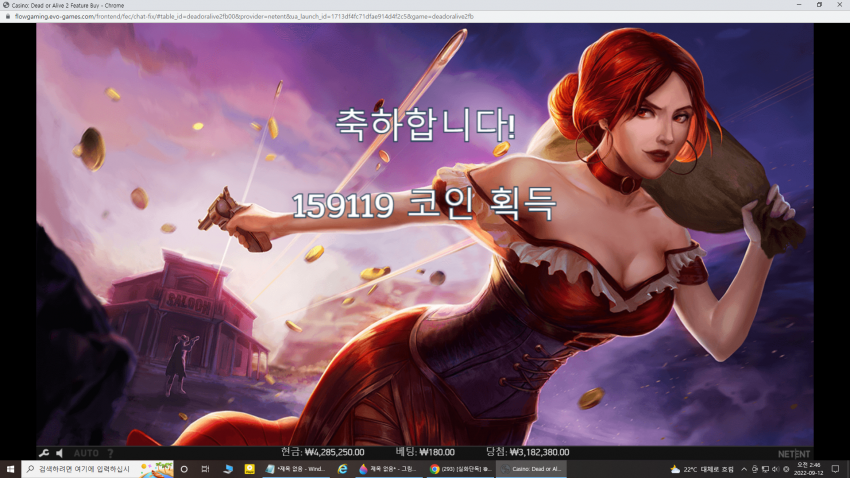Click the AUTO play button
Screen dimensions: 850x478
tap(86, 453)
